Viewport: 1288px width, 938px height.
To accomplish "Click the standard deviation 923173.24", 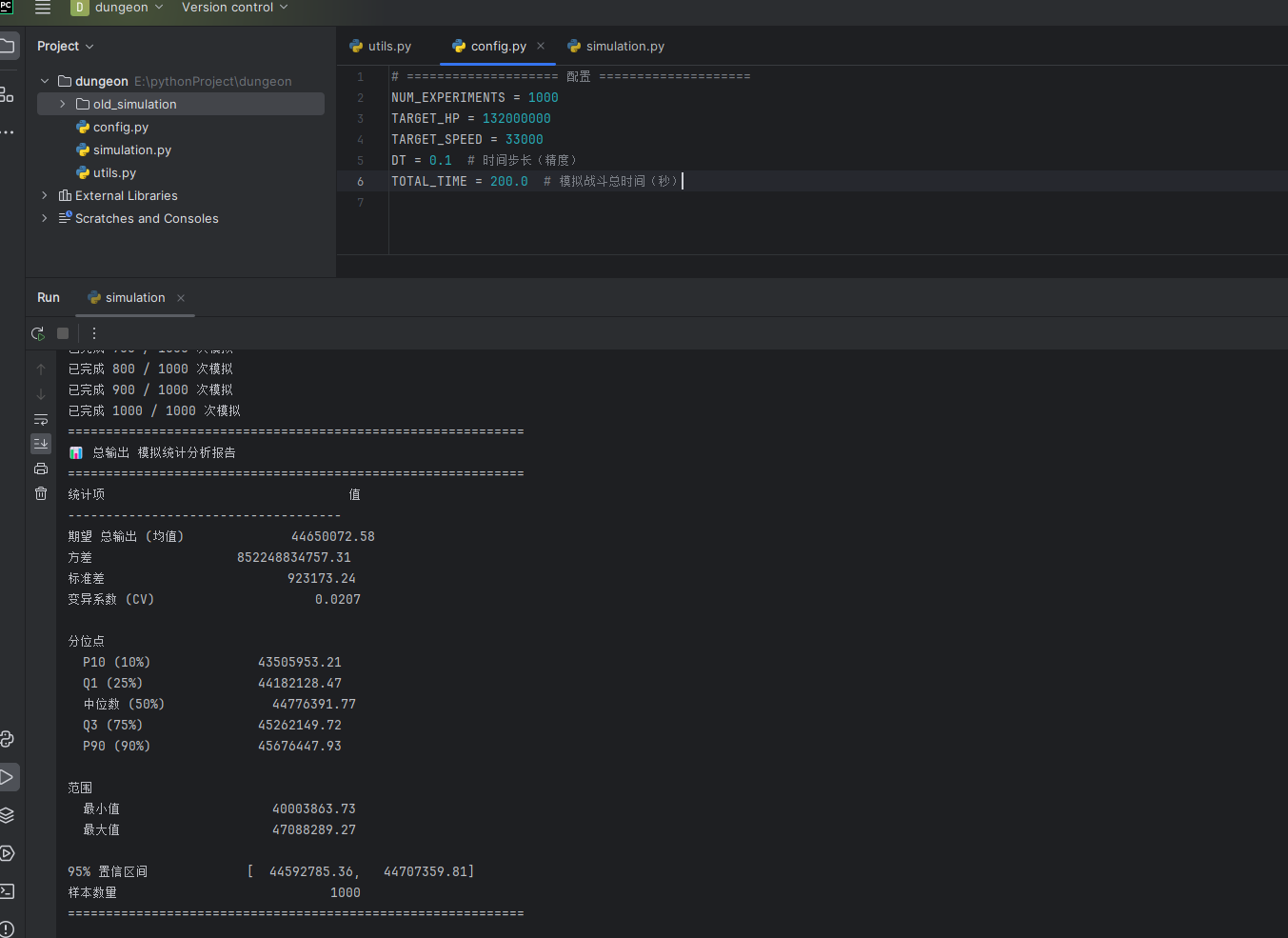I will point(322,578).
